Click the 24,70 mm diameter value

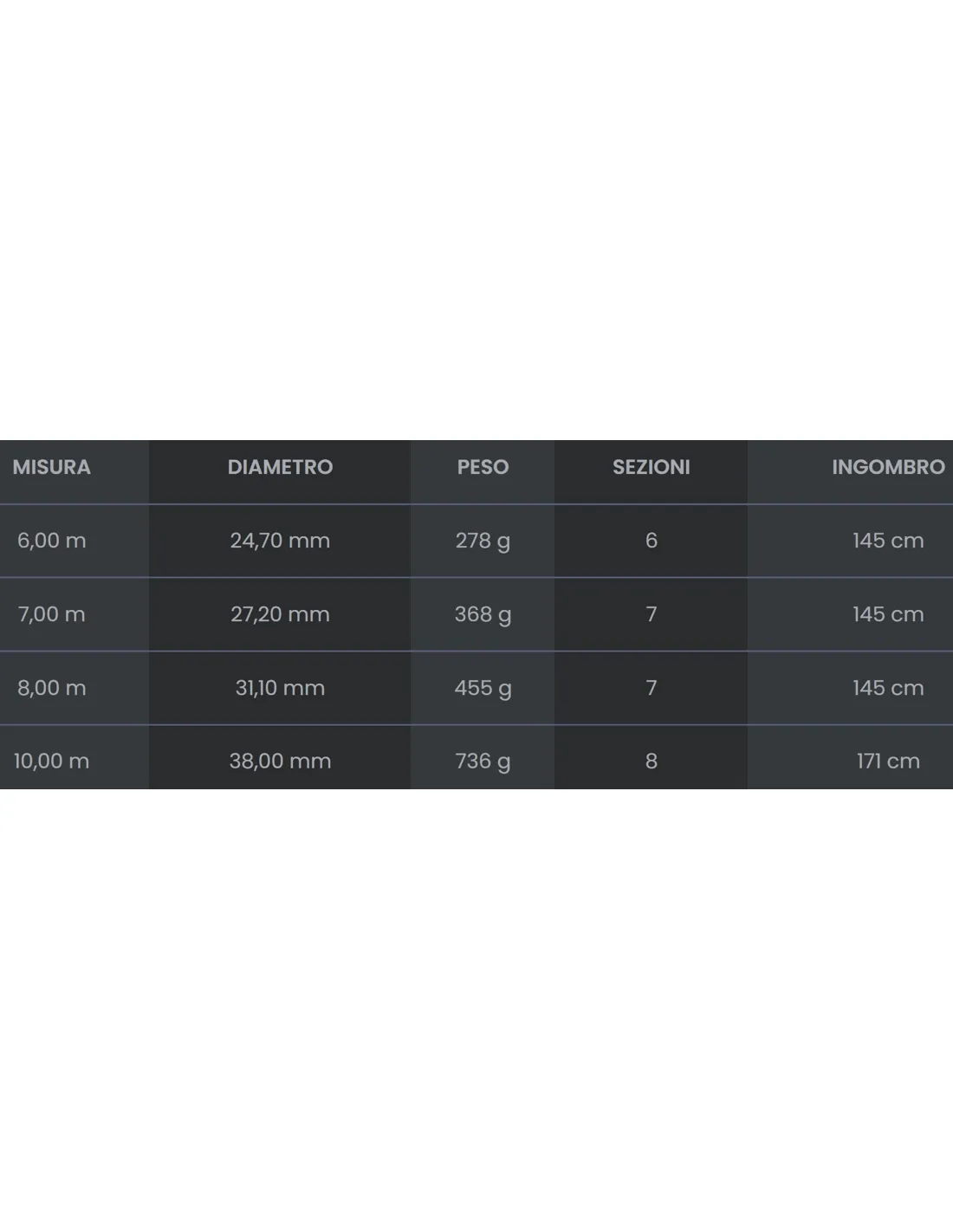tap(280, 541)
